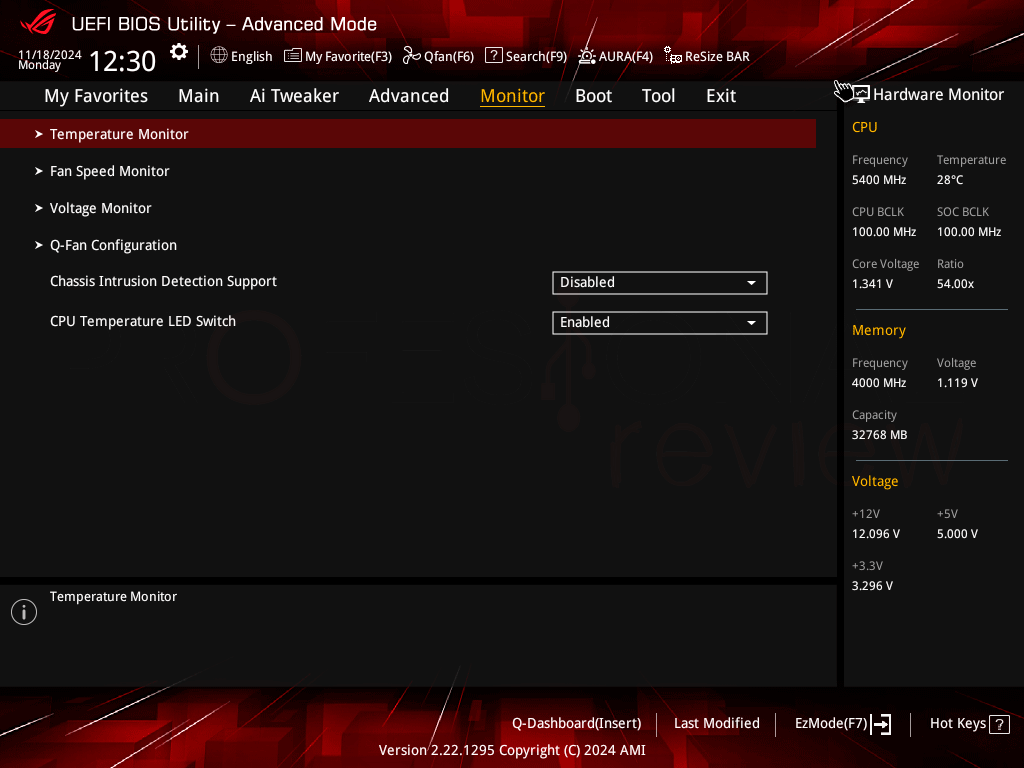
Task: Expand the Q-Fan Configuration submenu arrow
Action: [x=39, y=246]
